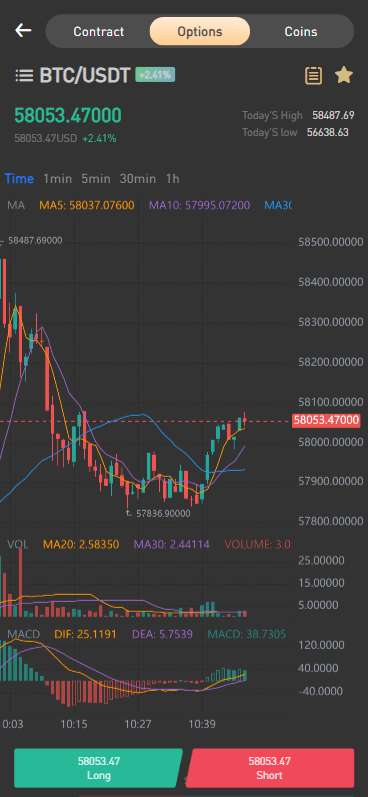Click the red Short button
The height and width of the screenshot is (797, 368).
coord(270,768)
